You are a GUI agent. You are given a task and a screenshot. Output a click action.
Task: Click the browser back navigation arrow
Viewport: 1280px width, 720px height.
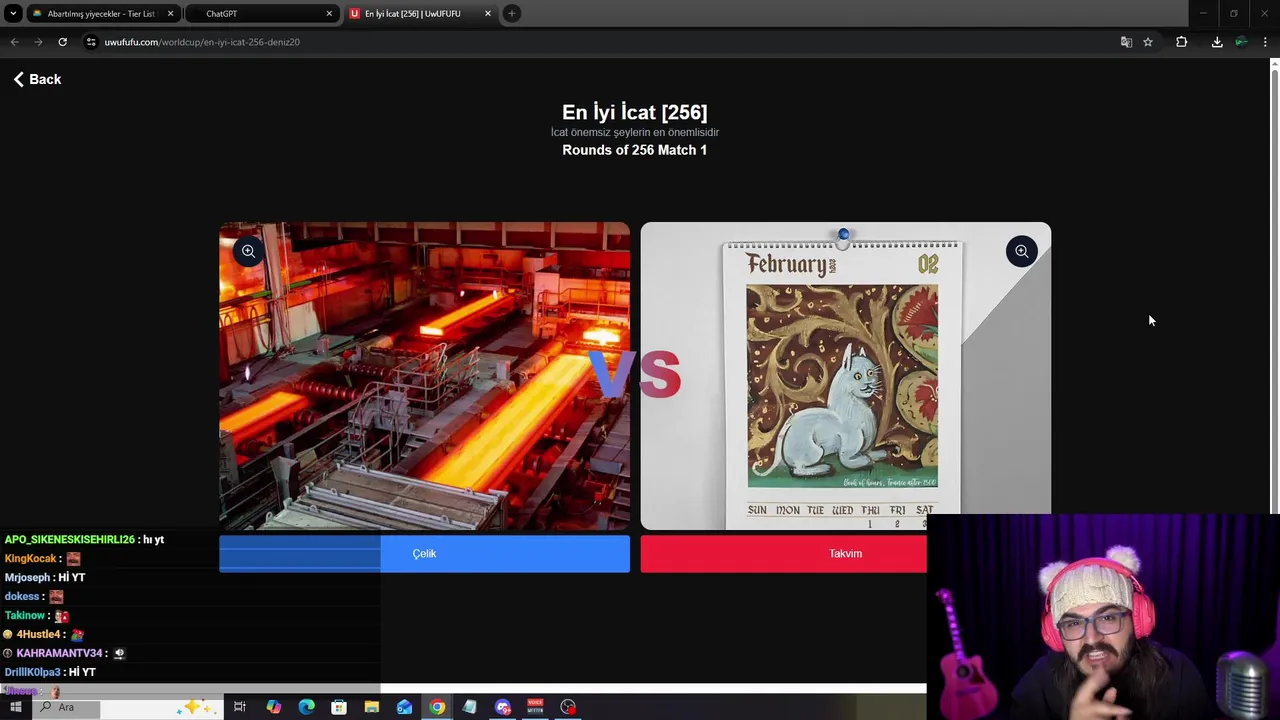click(14, 42)
